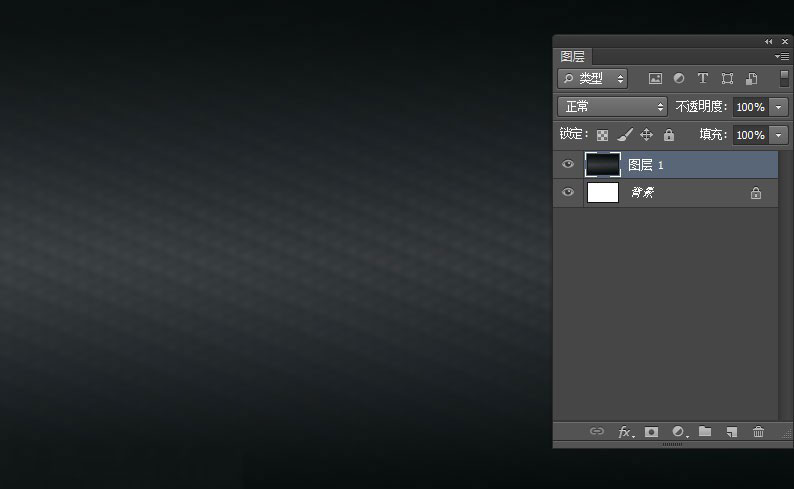Image resolution: width=794 pixels, height=489 pixels.
Task: Open the 正常 blend mode dropdown
Action: pos(612,107)
